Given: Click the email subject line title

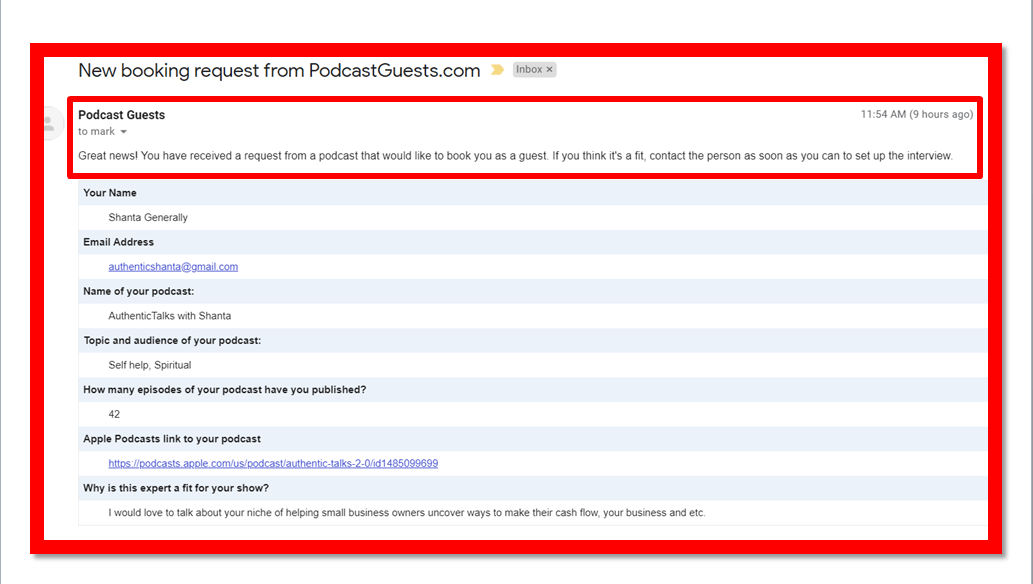Looking at the screenshot, I should (x=279, y=71).
